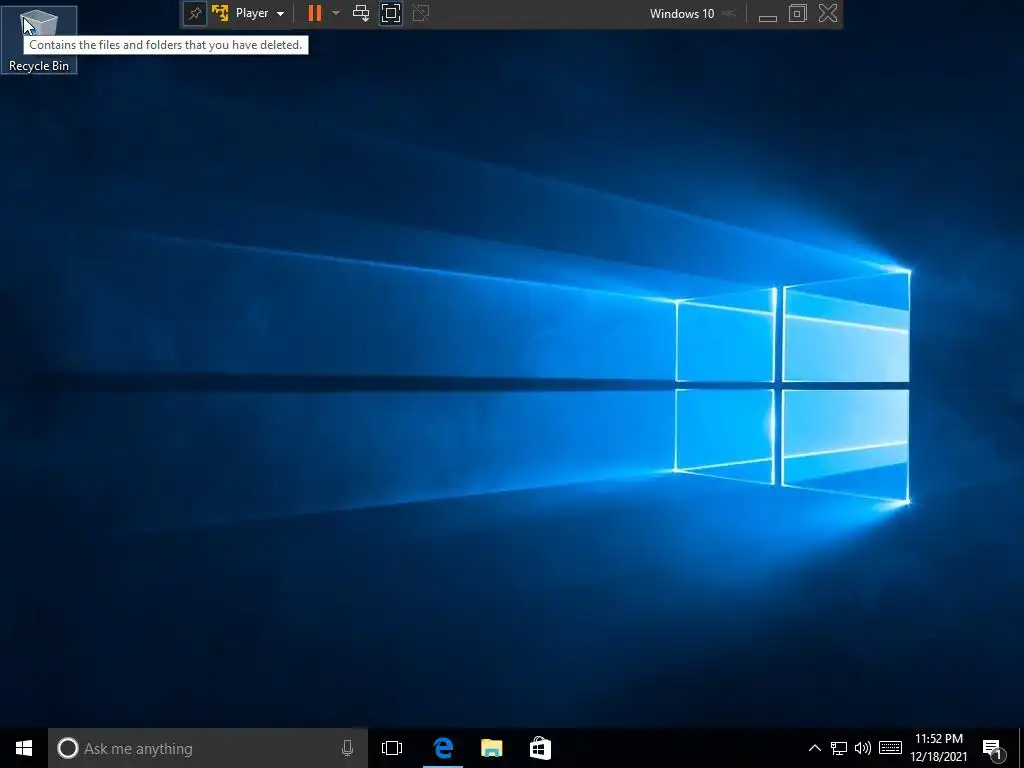Open the Player menu

(259, 13)
